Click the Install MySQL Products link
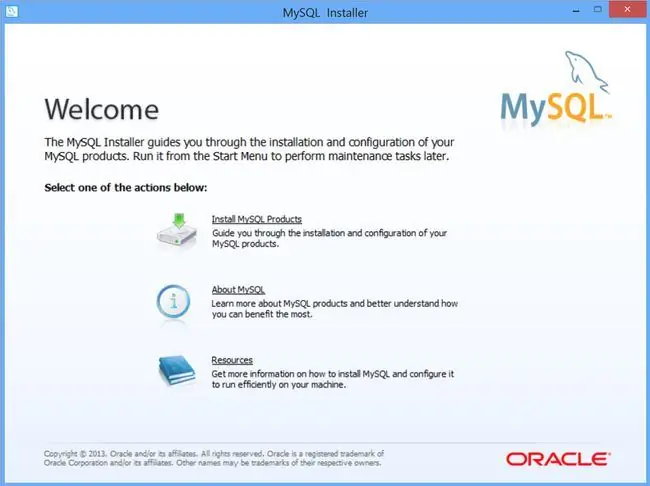This screenshot has width=650, height=486. coord(257,219)
